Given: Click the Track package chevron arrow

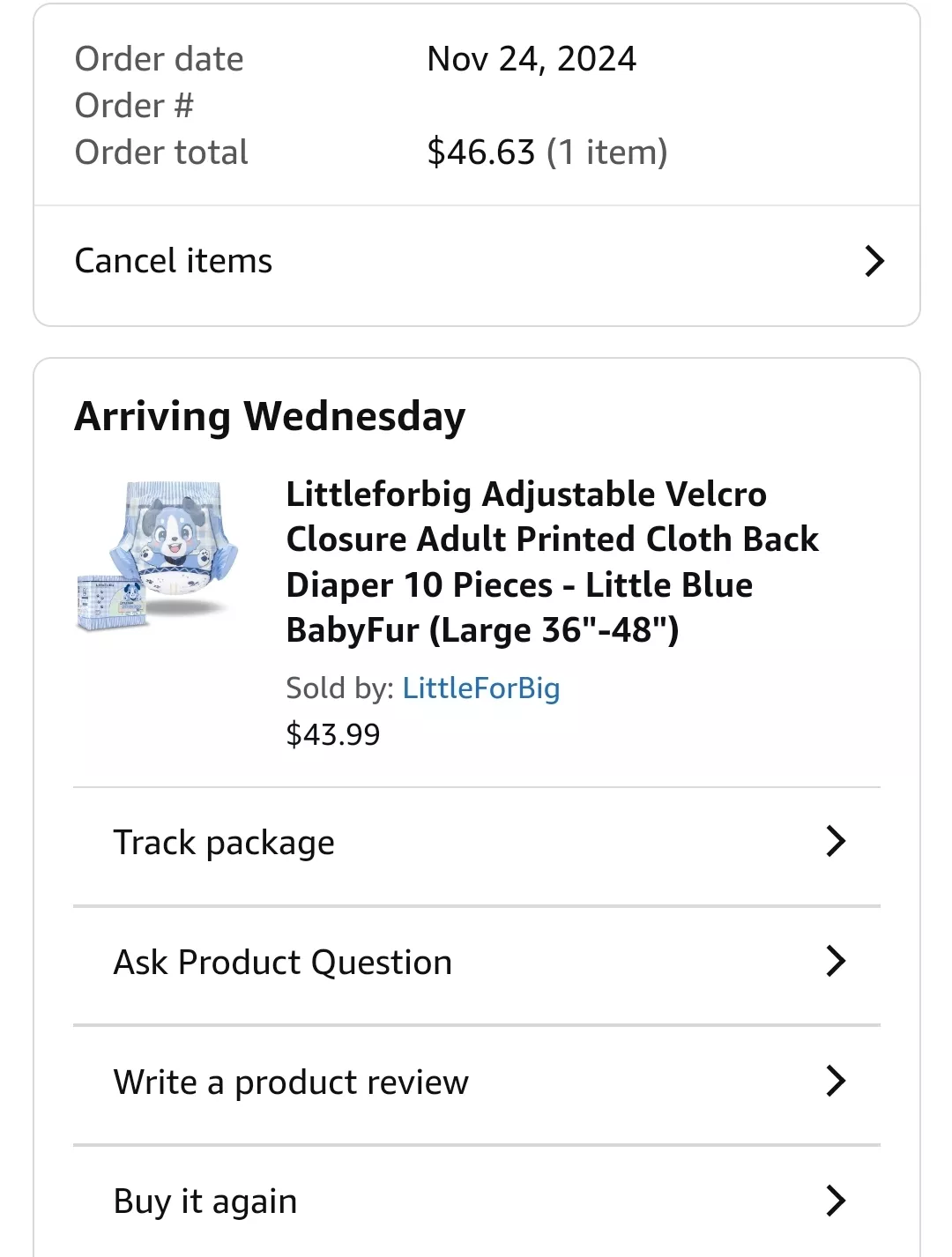Looking at the screenshot, I should (836, 842).
